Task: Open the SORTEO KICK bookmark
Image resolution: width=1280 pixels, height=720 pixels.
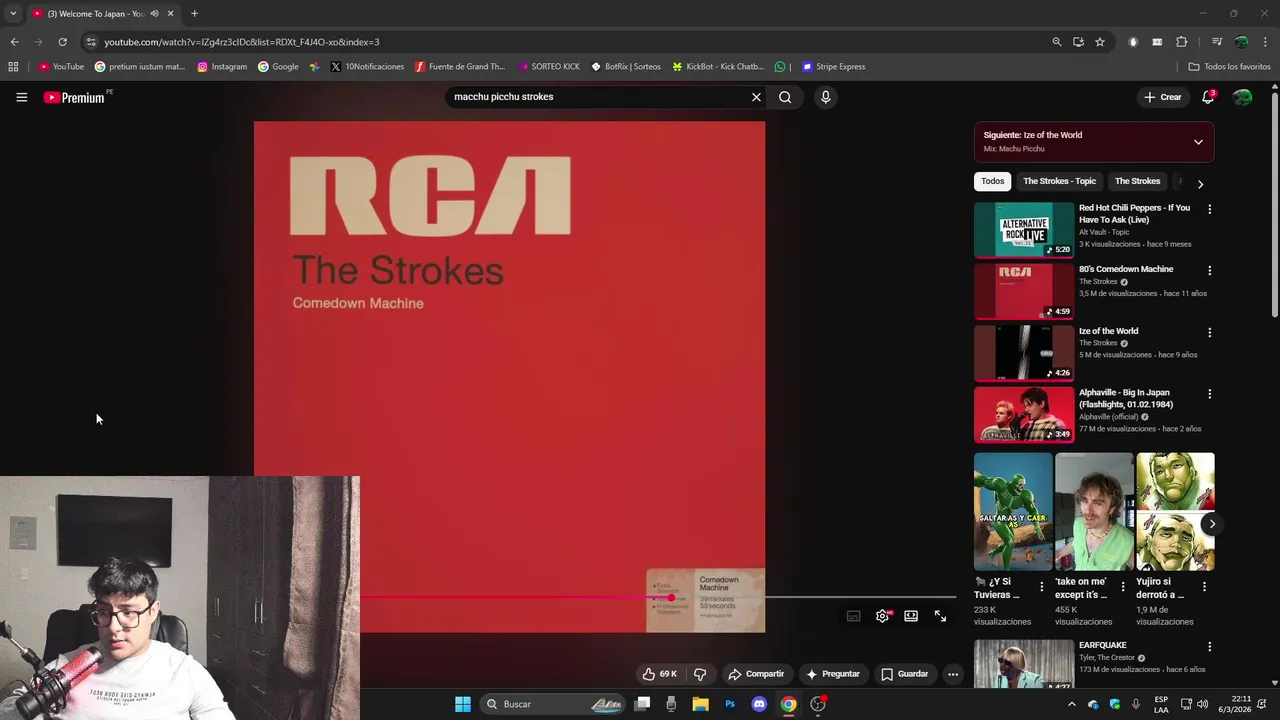Action: point(549,67)
